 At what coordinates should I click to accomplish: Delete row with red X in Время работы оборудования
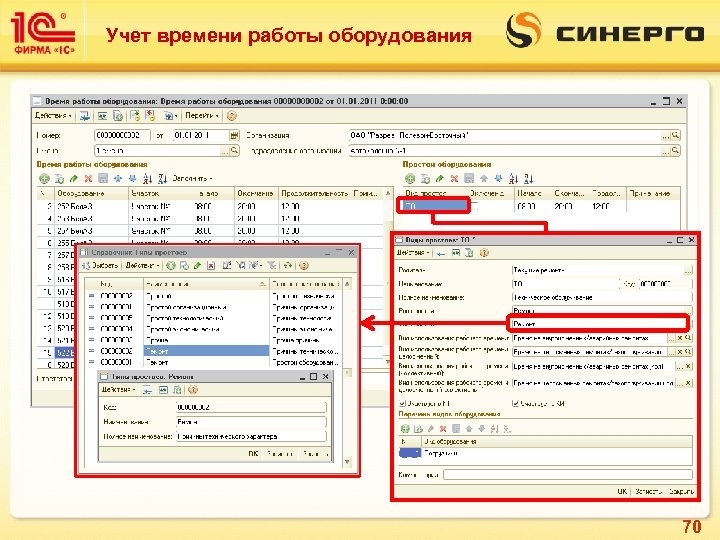coord(88,179)
